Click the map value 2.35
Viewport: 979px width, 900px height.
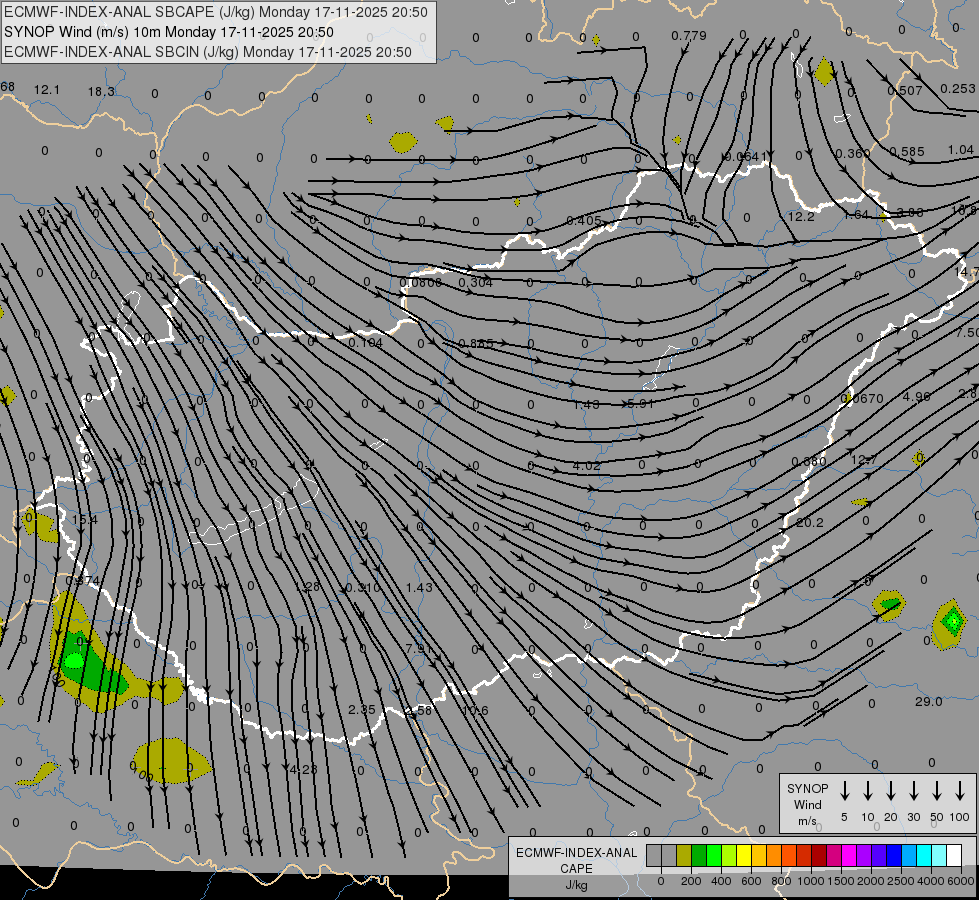coord(362,710)
